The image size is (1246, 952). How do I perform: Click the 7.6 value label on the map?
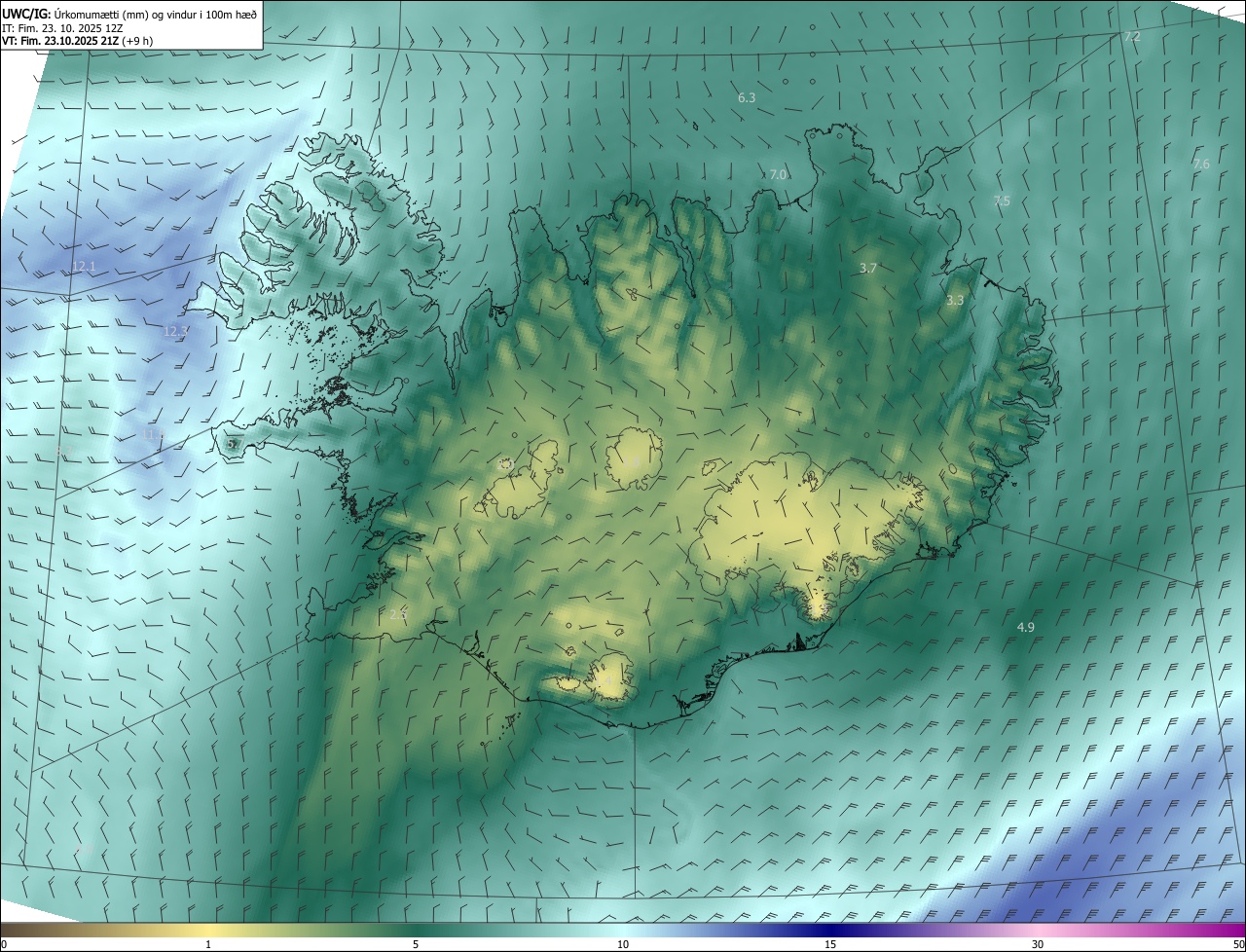[x=1201, y=165]
